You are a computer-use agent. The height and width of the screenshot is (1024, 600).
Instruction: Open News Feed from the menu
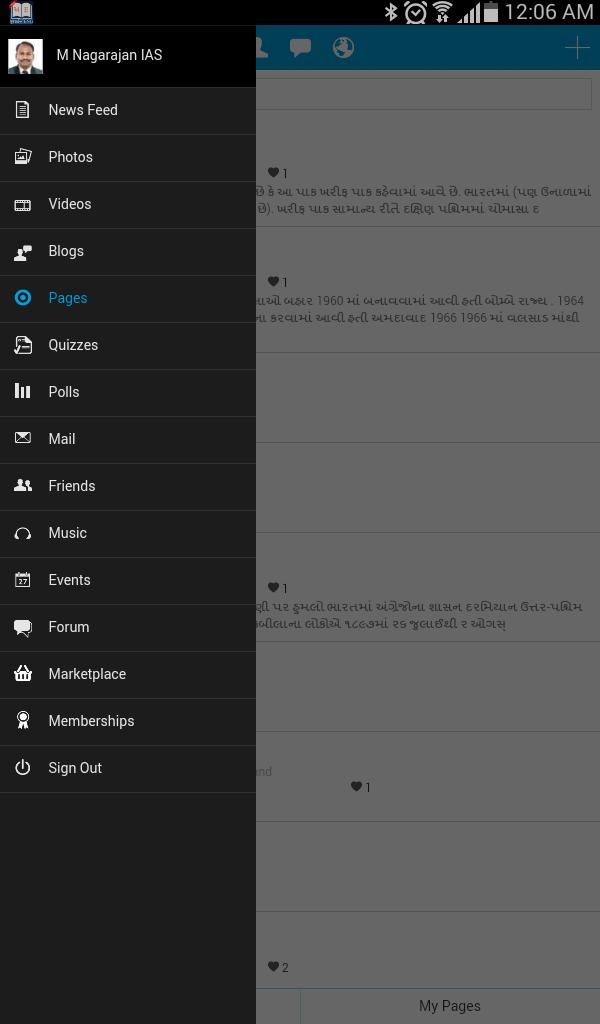click(83, 110)
